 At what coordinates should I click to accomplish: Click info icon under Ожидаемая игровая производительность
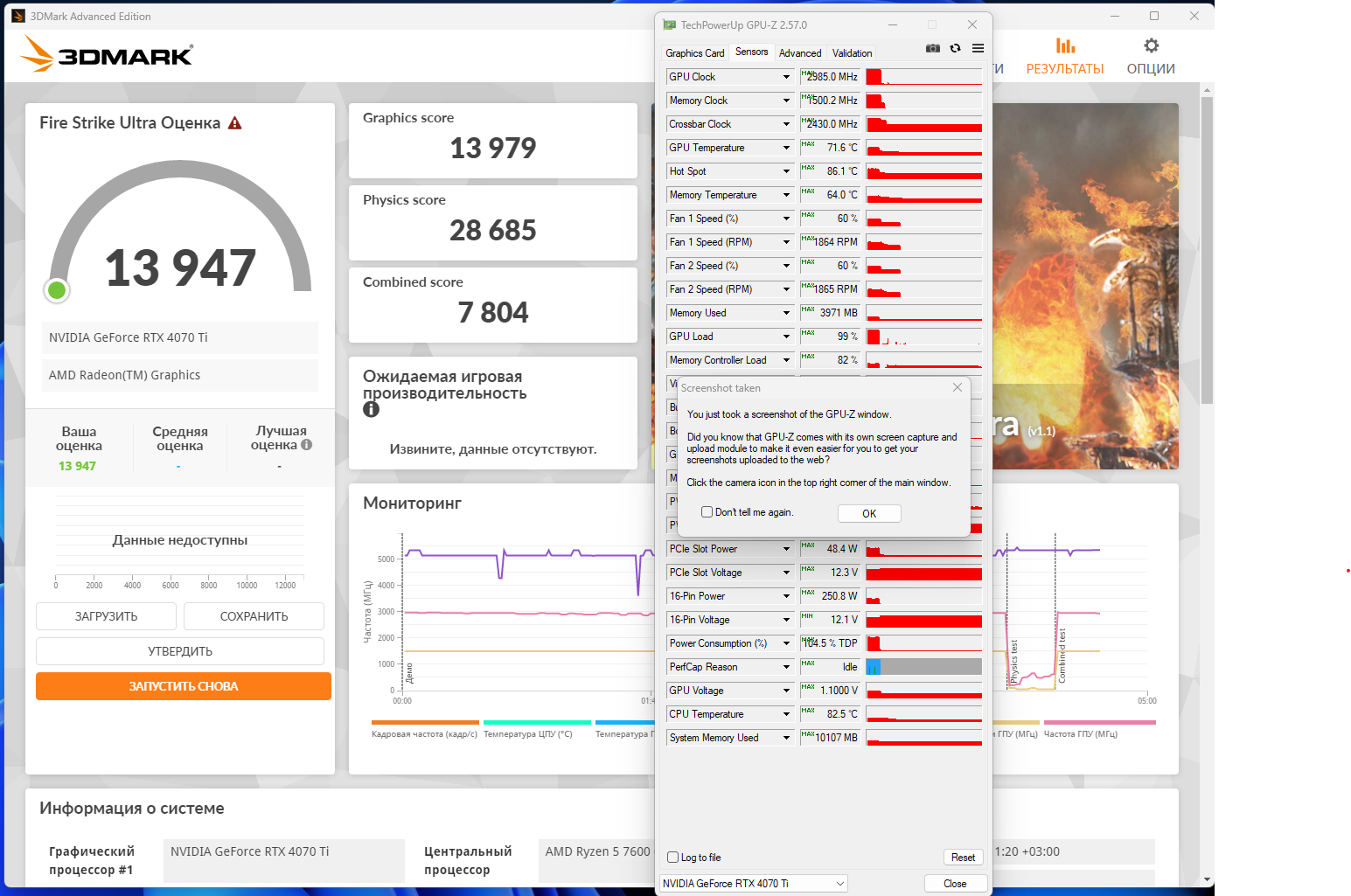372,409
